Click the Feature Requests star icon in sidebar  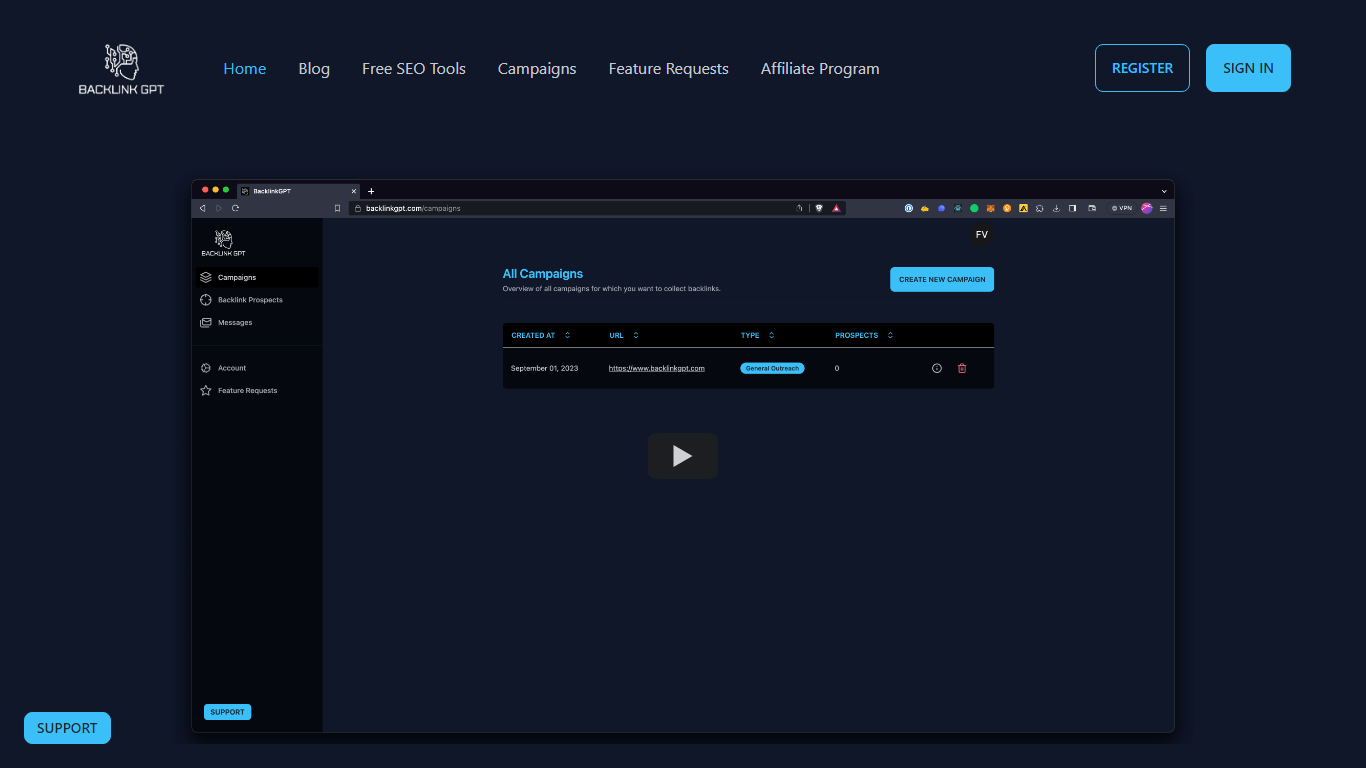tap(206, 391)
